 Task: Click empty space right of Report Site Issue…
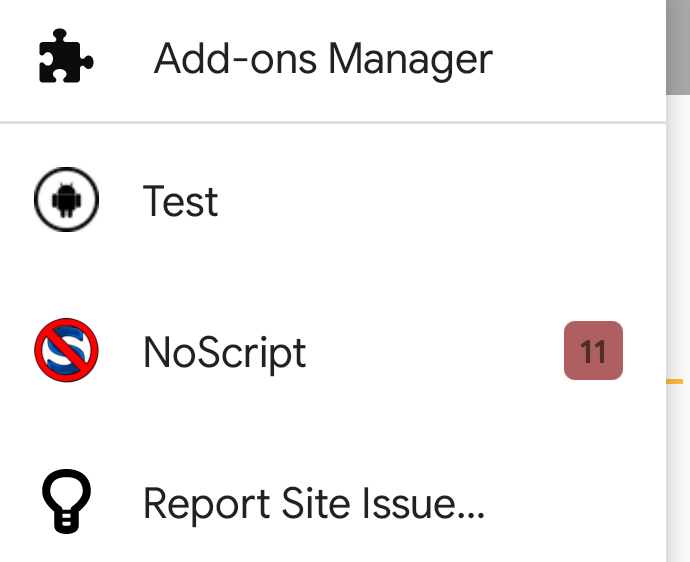(x=572, y=504)
